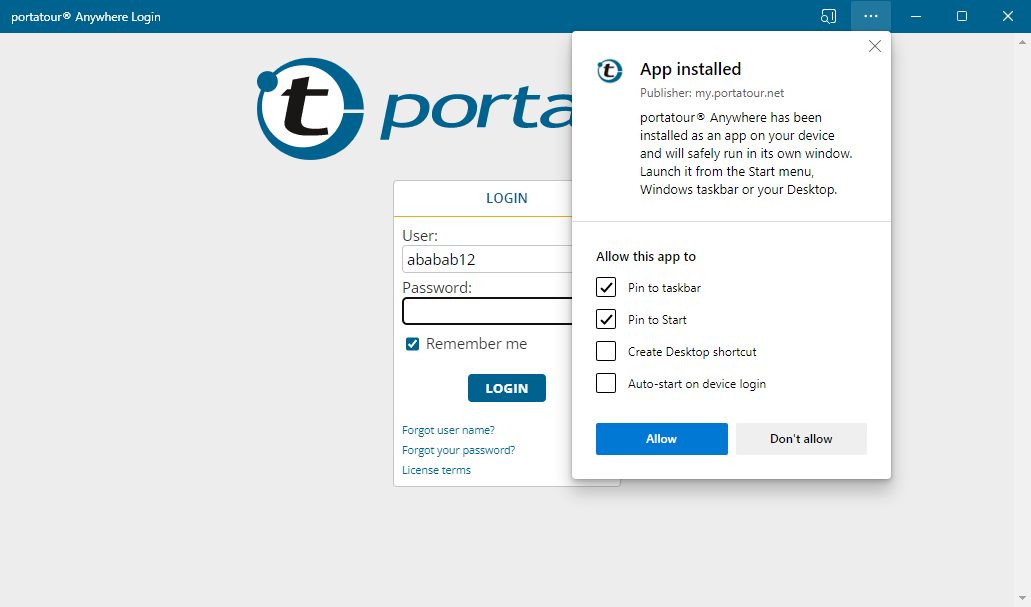Close the portatour Anywhere window
The width and height of the screenshot is (1031, 607).
point(1007,16)
